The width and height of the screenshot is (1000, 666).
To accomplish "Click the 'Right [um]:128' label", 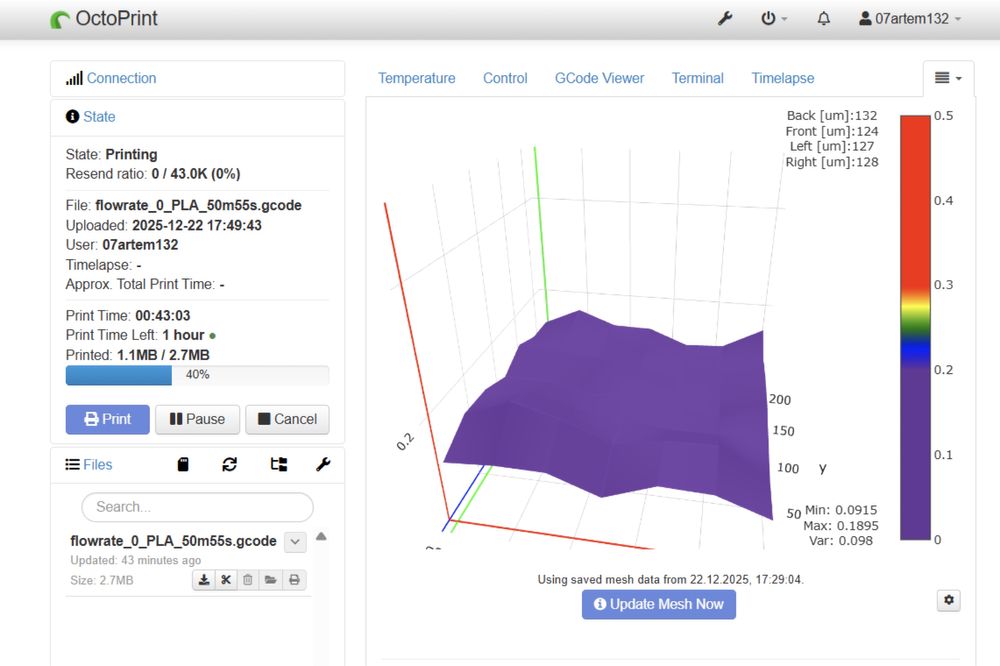I will pos(832,162).
